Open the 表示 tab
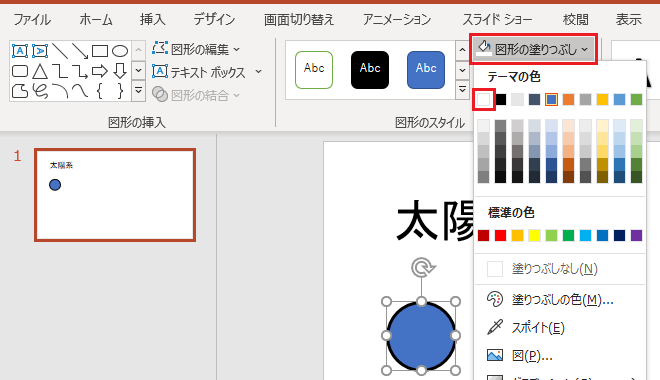 628,19
